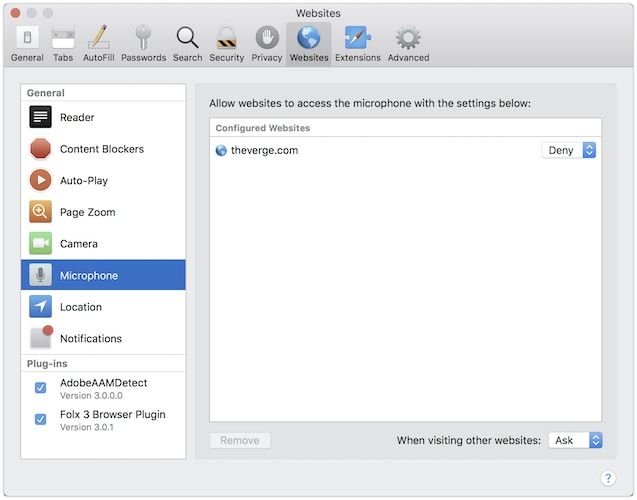Screen dimensions: 637x500
Task: Select theverge.com row in Configured Websites
Action: (370, 150)
